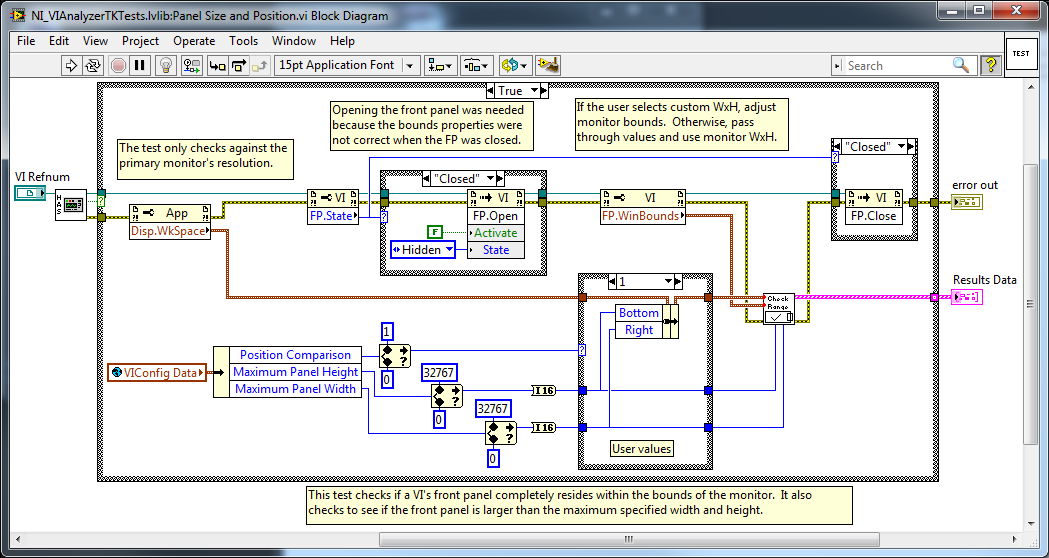Open the case 1 selector dropdown
This screenshot has height=558, width=1049.
click(x=668, y=282)
